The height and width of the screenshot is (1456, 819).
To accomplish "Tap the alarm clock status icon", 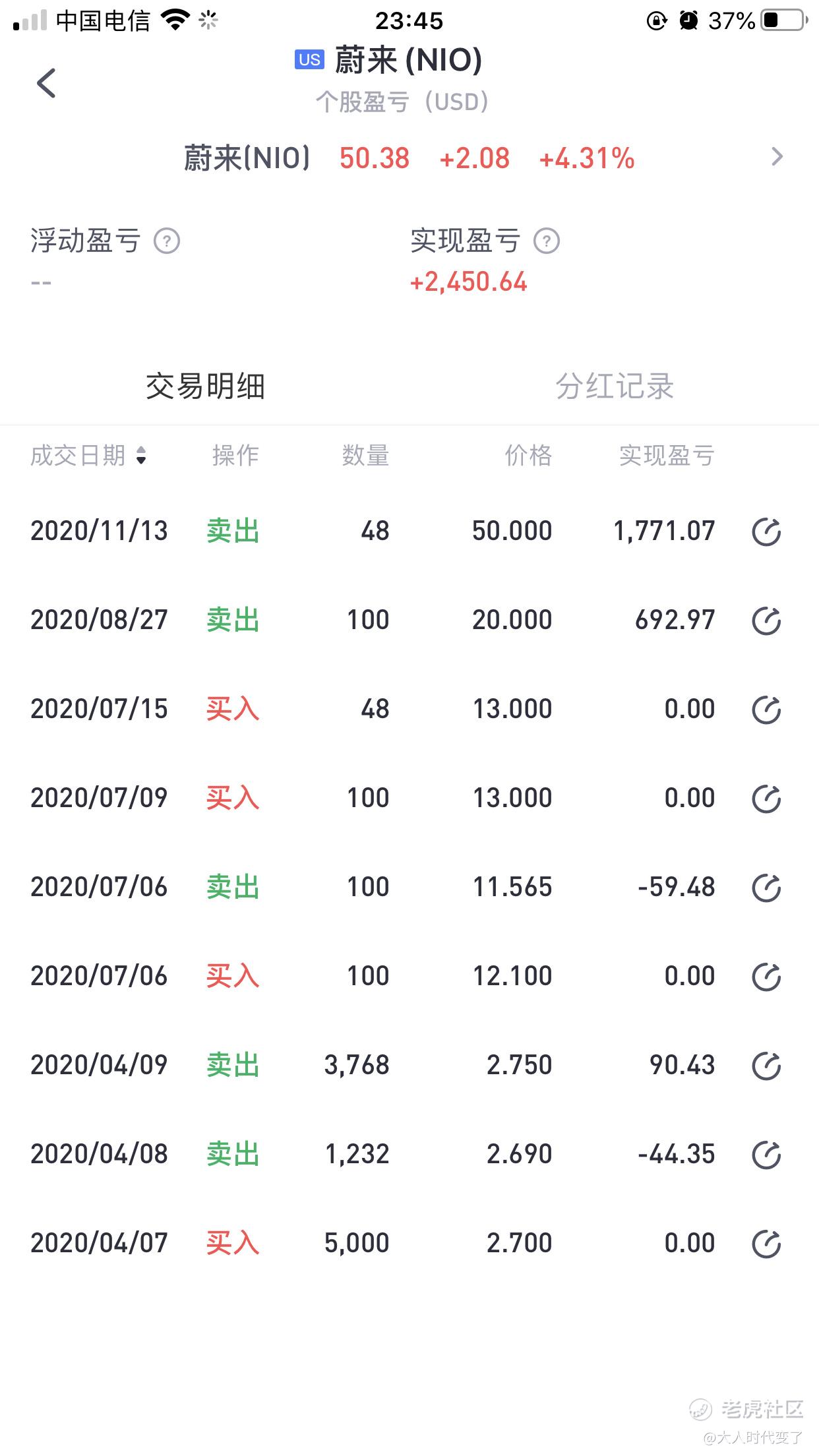I will pos(688,20).
